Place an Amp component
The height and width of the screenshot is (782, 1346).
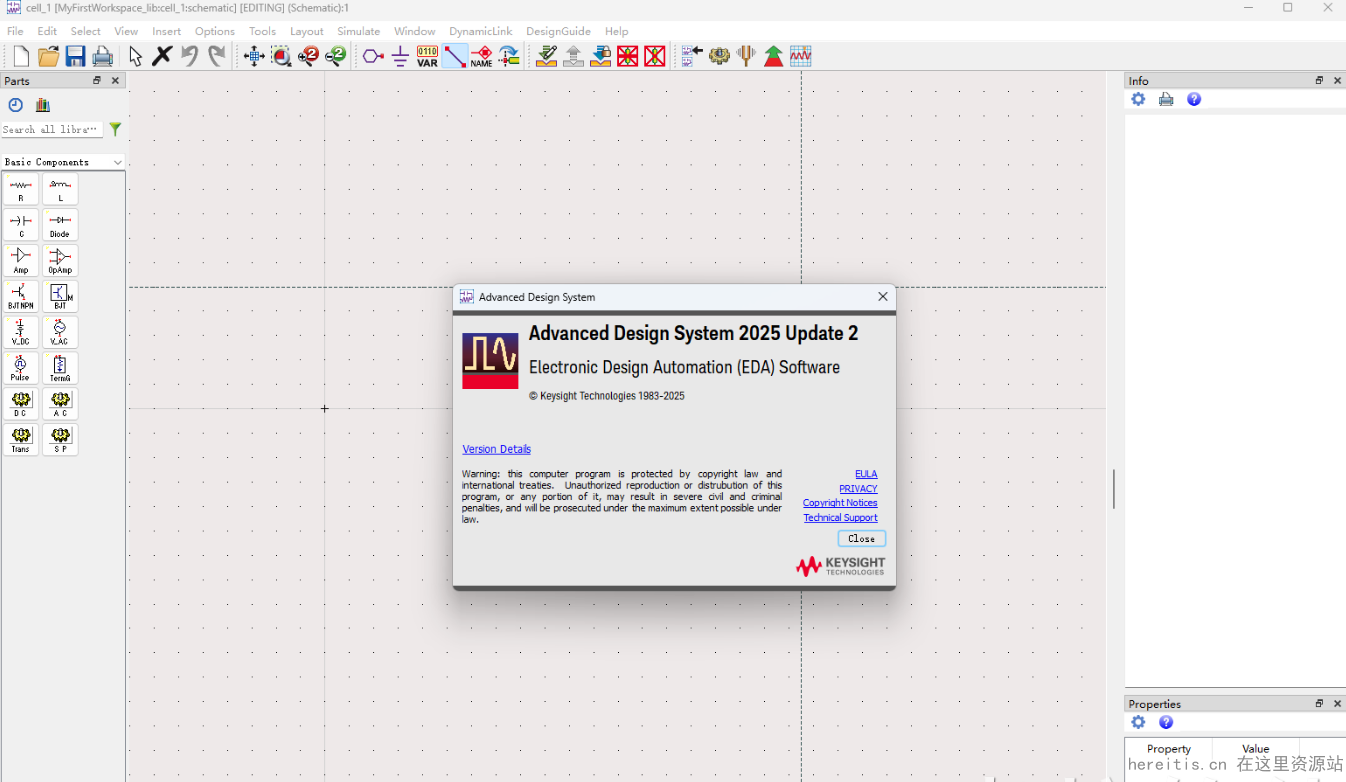tap(21, 261)
